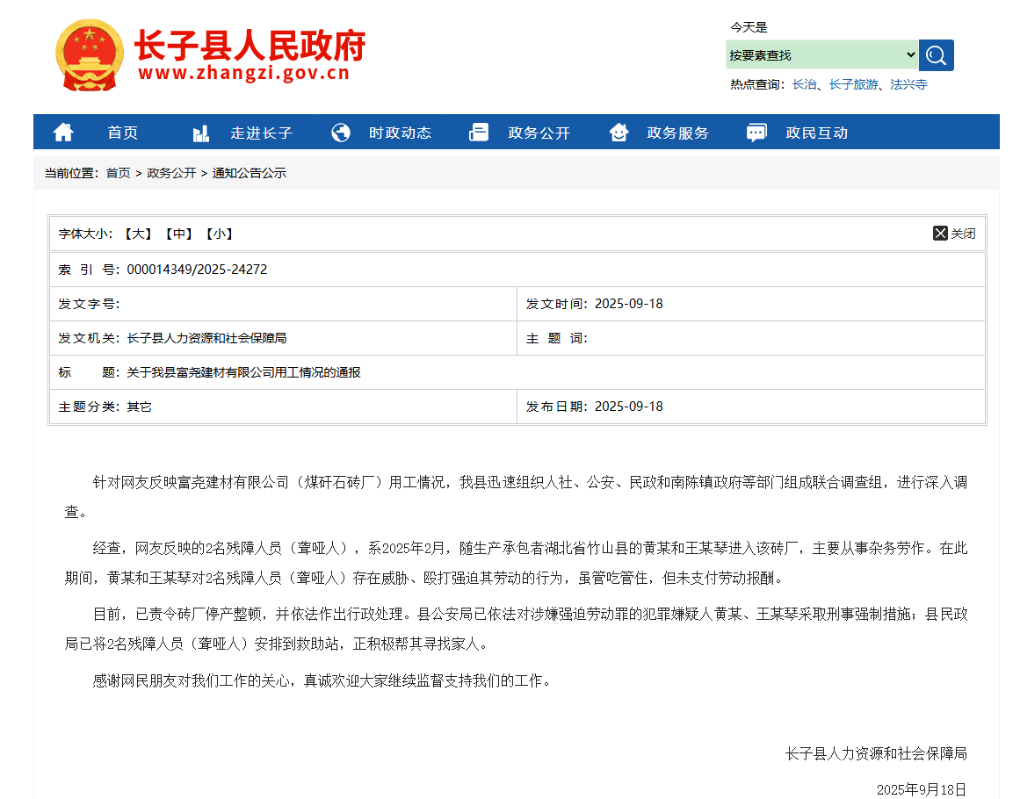
Task: Open the 按要素查找 dropdown
Action: click(822, 55)
